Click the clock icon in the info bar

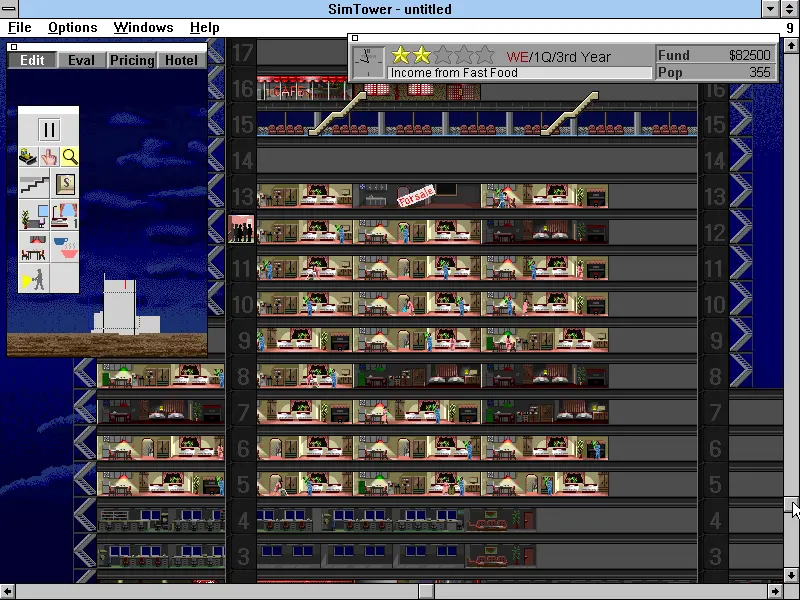[368, 62]
